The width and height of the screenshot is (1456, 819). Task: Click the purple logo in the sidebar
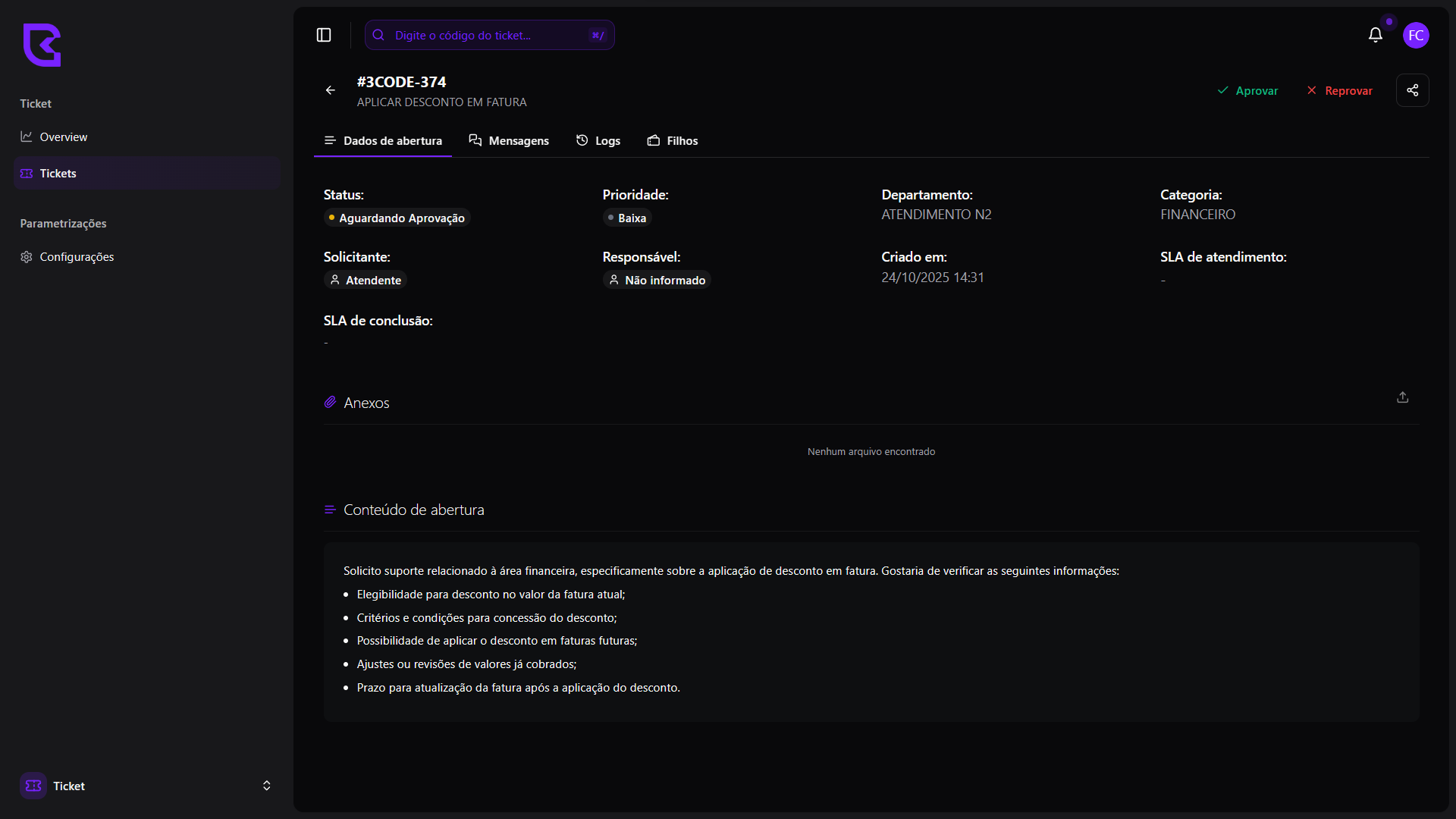tap(42, 45)
